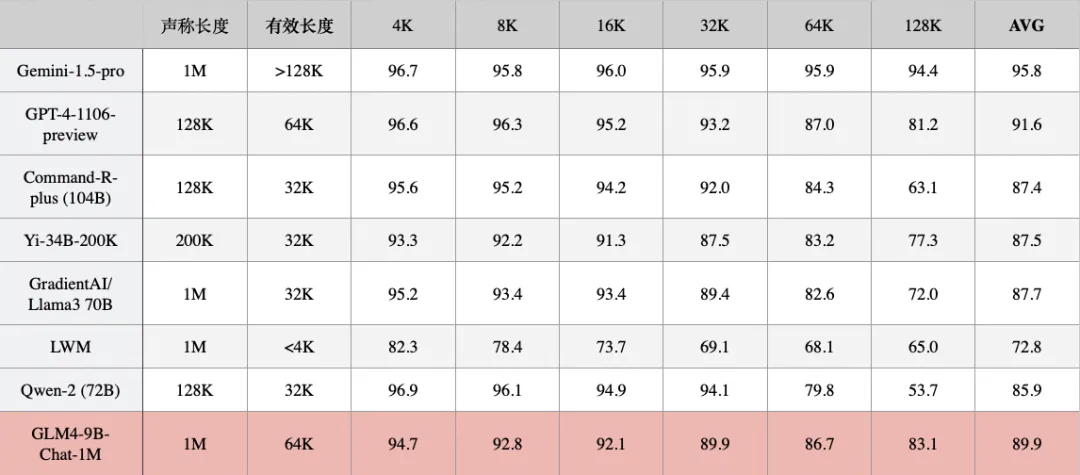Click the GPT-4-1106-preview row label
Viewport: 1080px width, 475px height.
point(72,125)
